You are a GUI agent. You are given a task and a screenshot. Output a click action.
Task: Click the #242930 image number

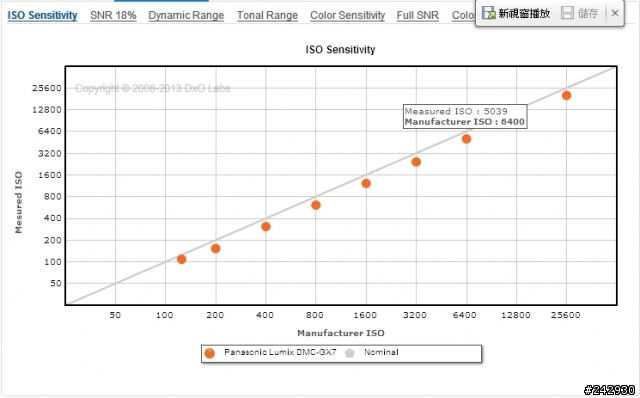[x=609, y=390]
